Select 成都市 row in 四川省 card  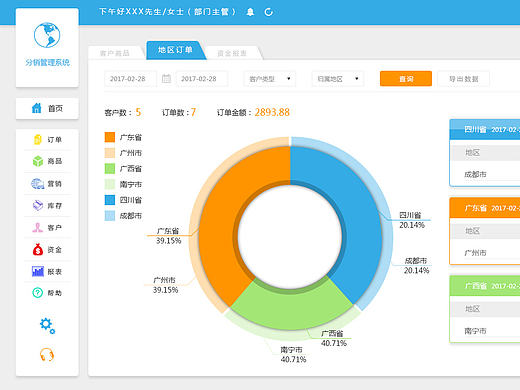coord(485,174)
